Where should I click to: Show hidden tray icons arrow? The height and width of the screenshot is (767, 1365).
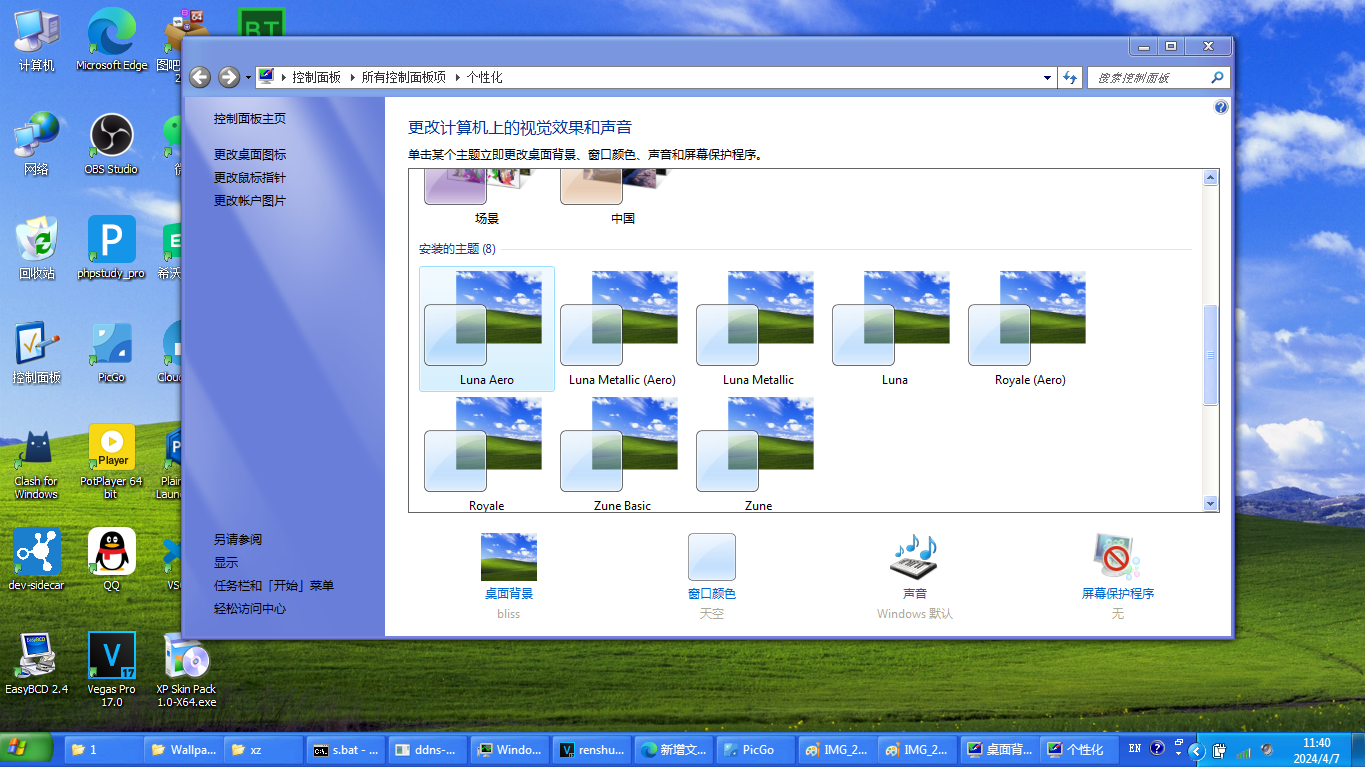click(1195, 750)
